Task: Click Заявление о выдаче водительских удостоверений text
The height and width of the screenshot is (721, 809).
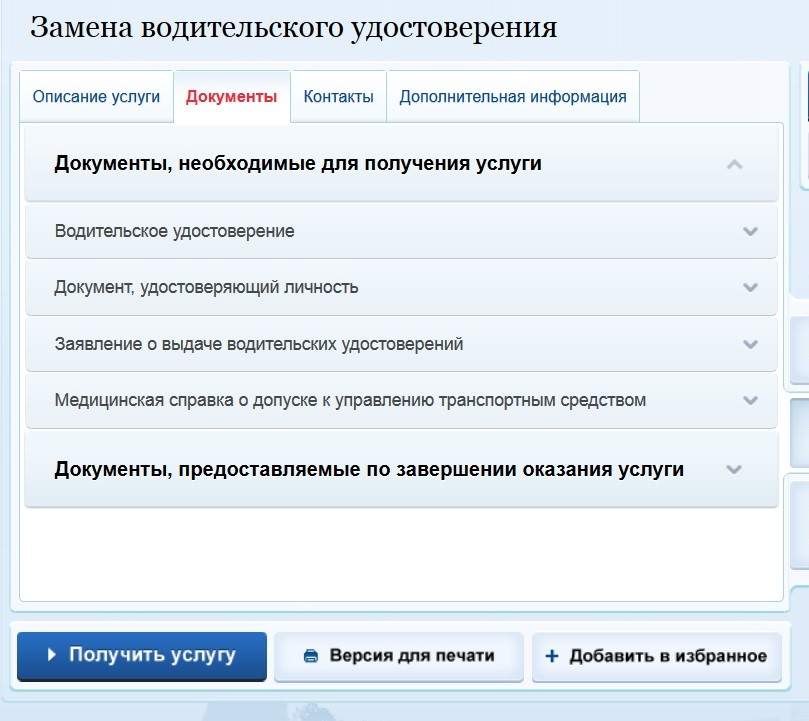Action: point(259,344)
